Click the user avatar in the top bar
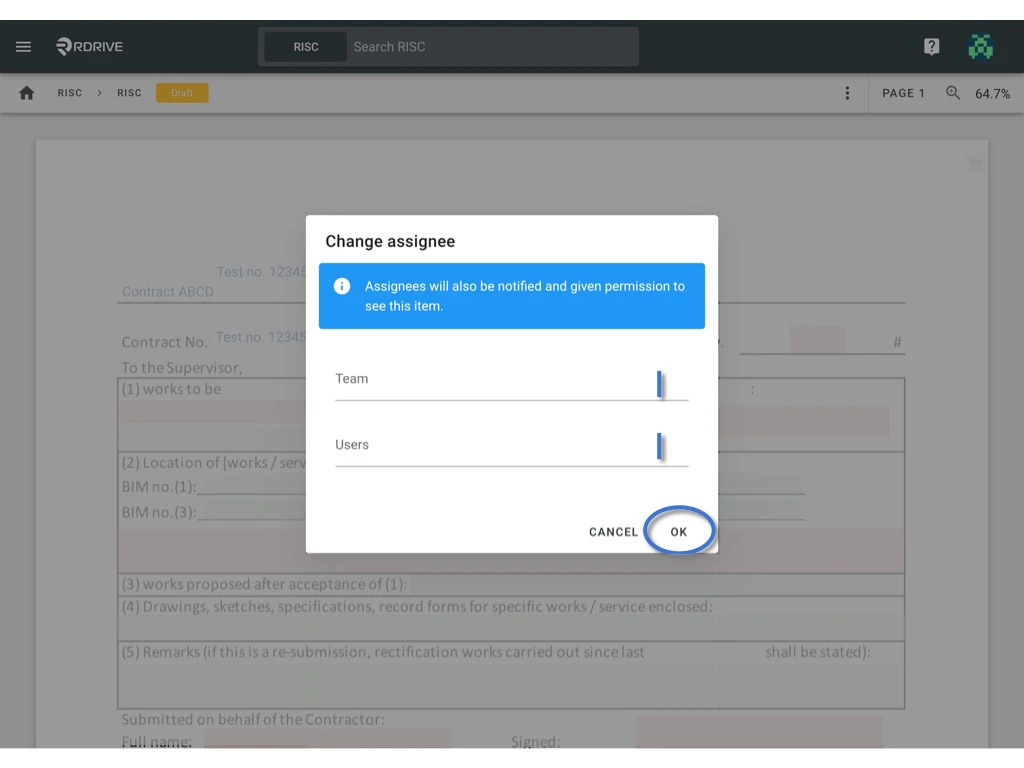Screen dimensions: 1024x768 click(981, 46)
